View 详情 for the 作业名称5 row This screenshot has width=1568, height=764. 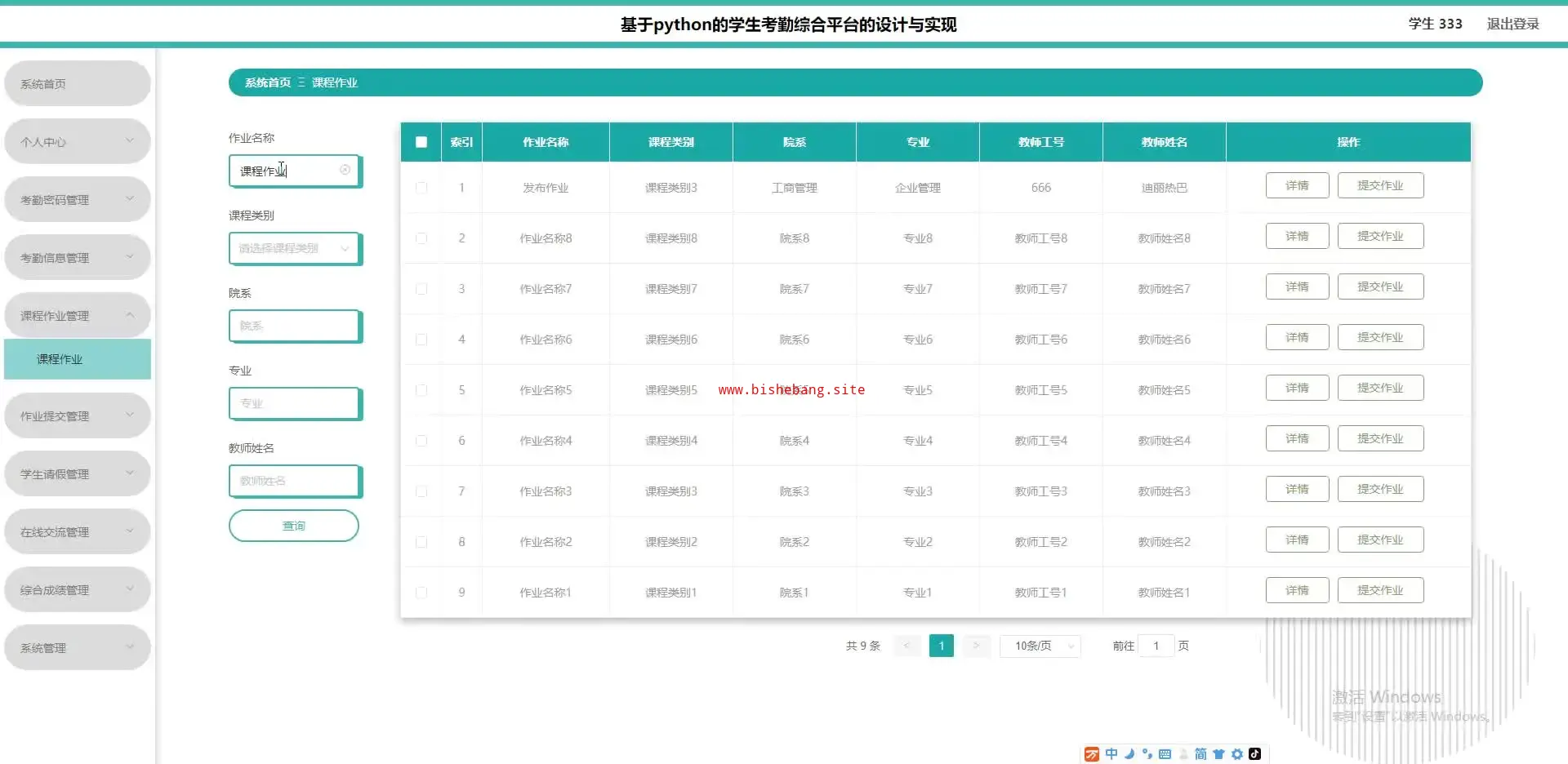1297,388
